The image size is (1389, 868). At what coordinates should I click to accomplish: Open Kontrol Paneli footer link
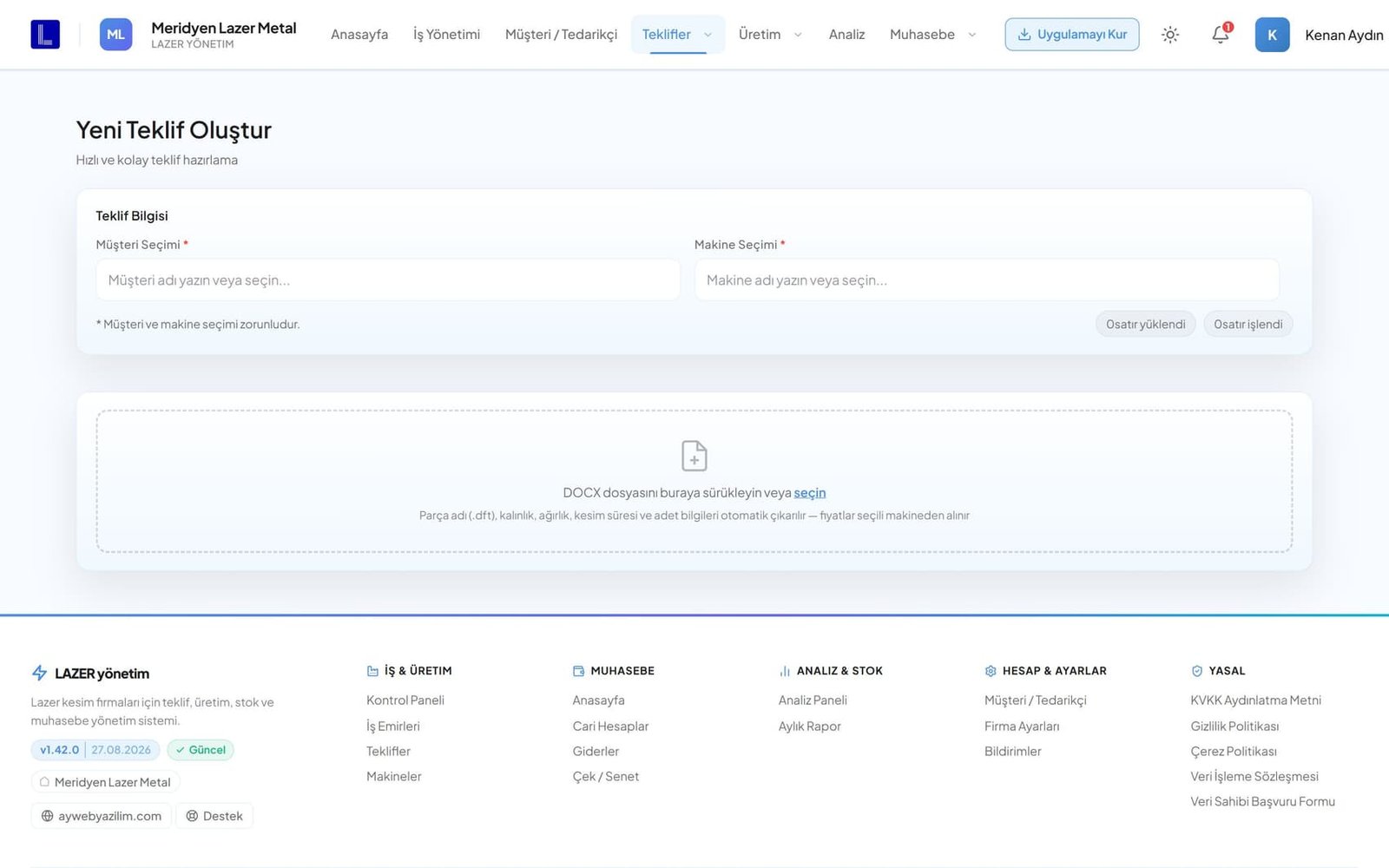(405, 700)
